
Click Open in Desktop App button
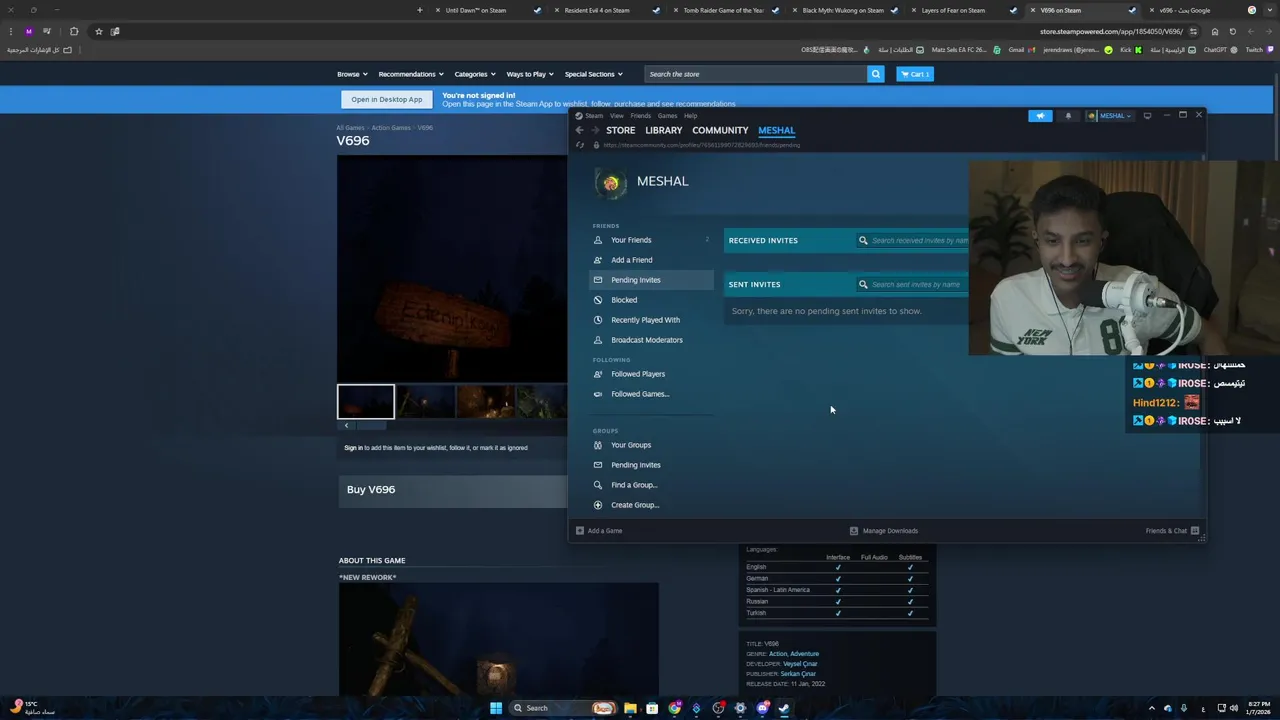pyautogui.click(x=386, y=99)
